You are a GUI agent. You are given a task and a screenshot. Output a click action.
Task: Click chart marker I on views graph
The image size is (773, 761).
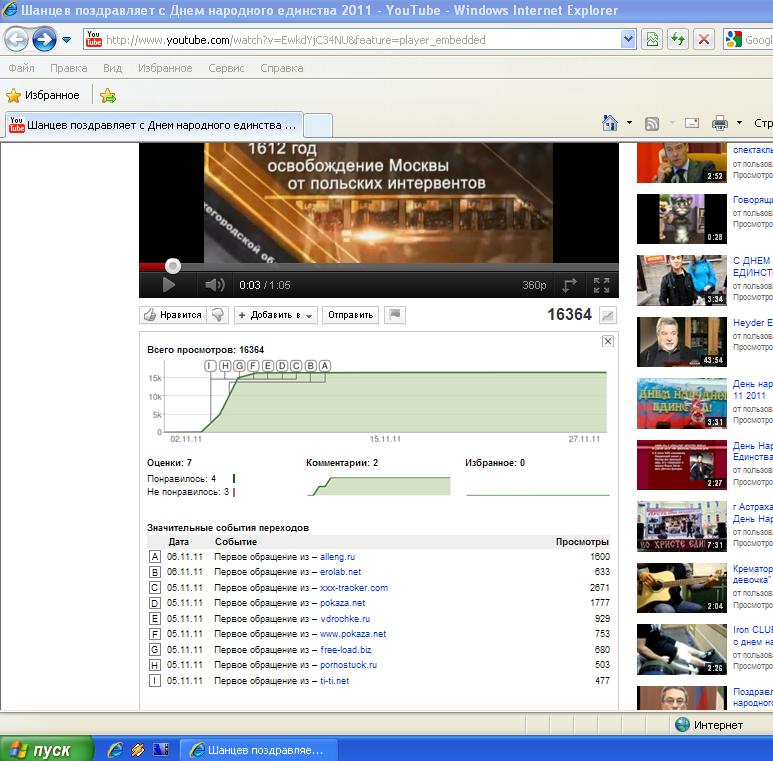point(210,366)
